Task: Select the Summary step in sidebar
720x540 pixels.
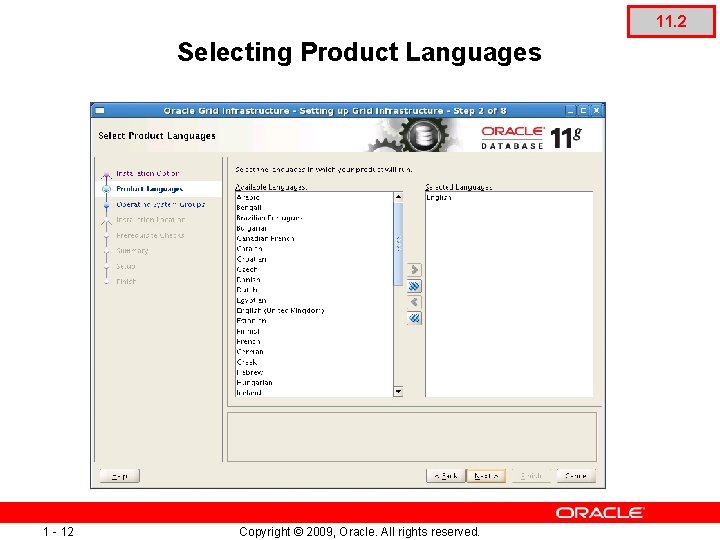Action: [x=132, y=251]
